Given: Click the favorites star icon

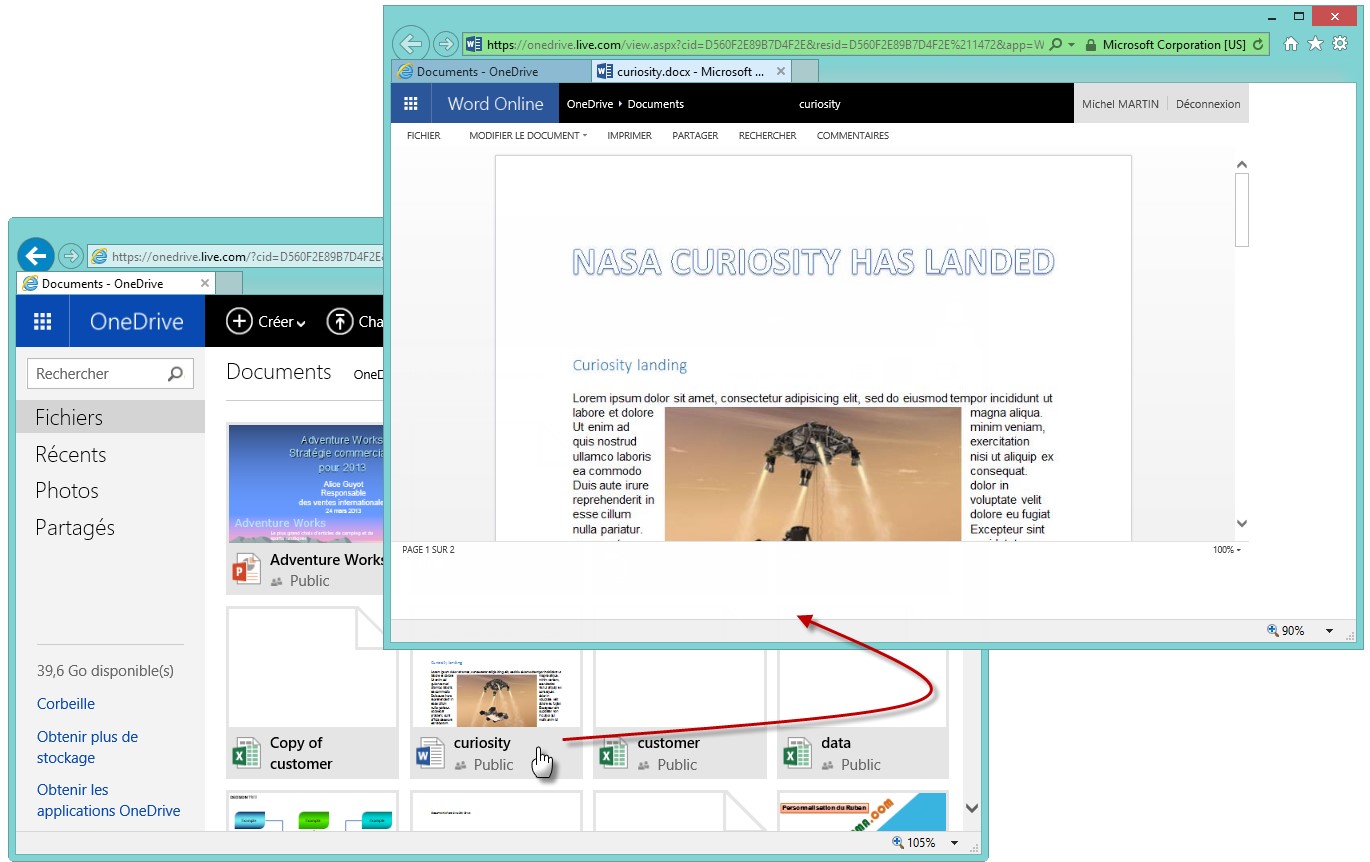Looking at the screenshot, I should 1315,44.
